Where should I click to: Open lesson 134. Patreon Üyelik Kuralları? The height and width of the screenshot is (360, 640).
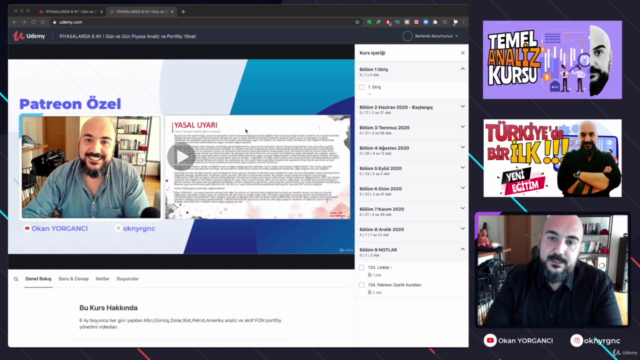click(394, 285)
